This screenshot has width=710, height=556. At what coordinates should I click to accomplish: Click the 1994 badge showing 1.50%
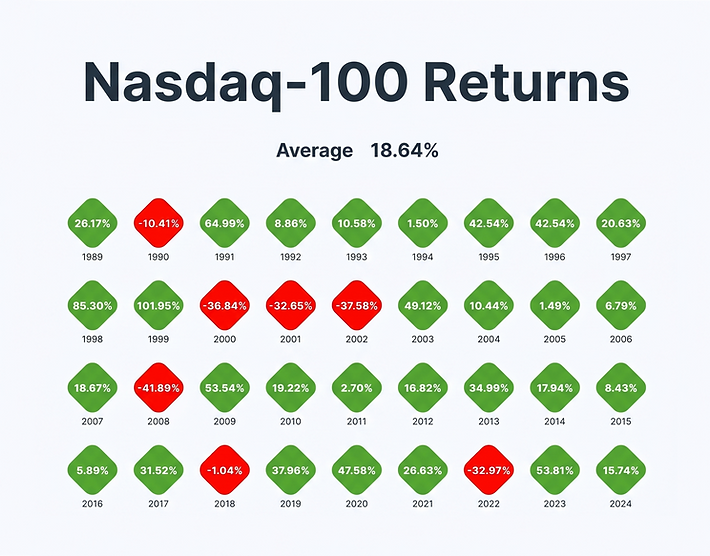pos(423,223)
